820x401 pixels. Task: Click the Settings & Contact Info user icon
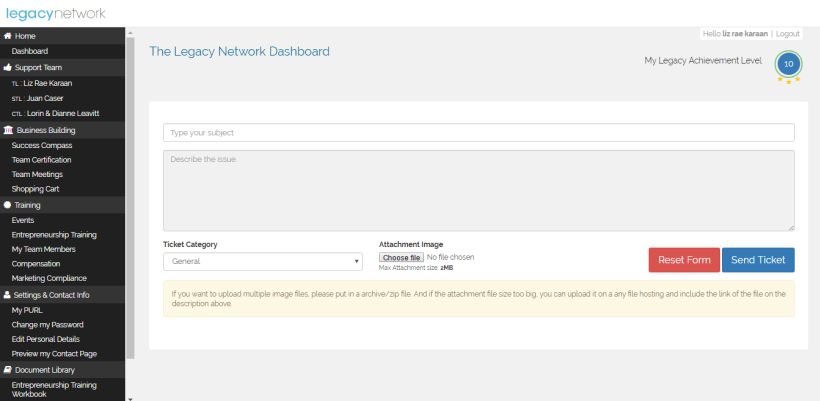(7, 295)
